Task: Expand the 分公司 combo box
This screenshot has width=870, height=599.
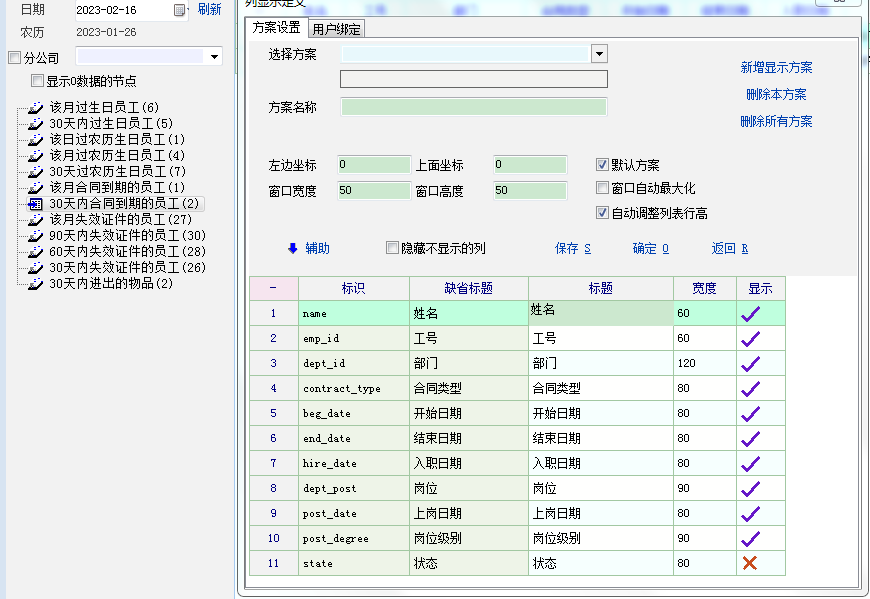Action: coord(214,58)
